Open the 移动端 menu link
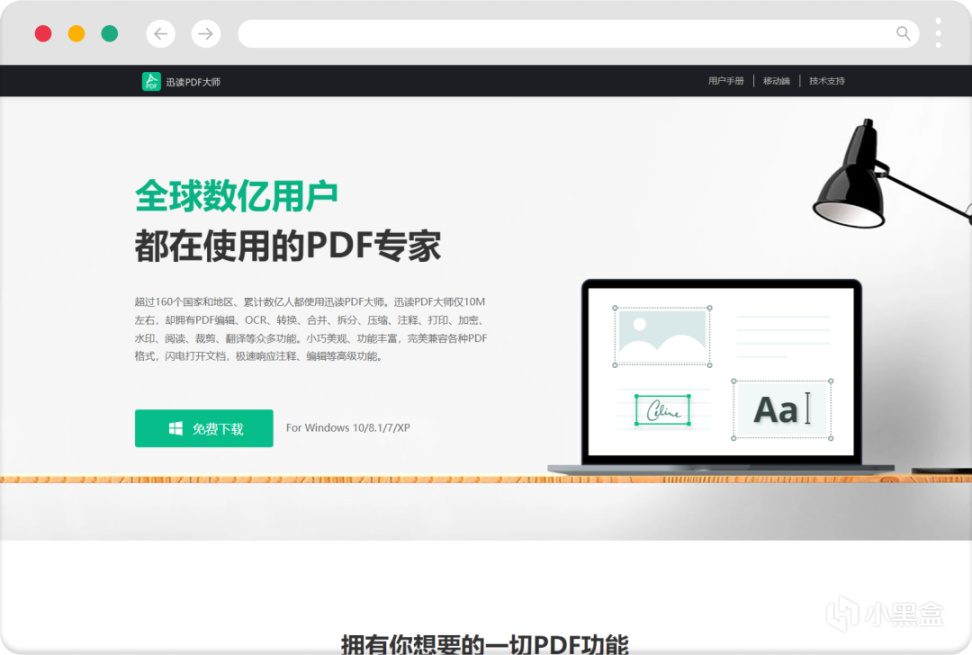The height and width of the screenshot is (655, 972). (x=776, y=81)
